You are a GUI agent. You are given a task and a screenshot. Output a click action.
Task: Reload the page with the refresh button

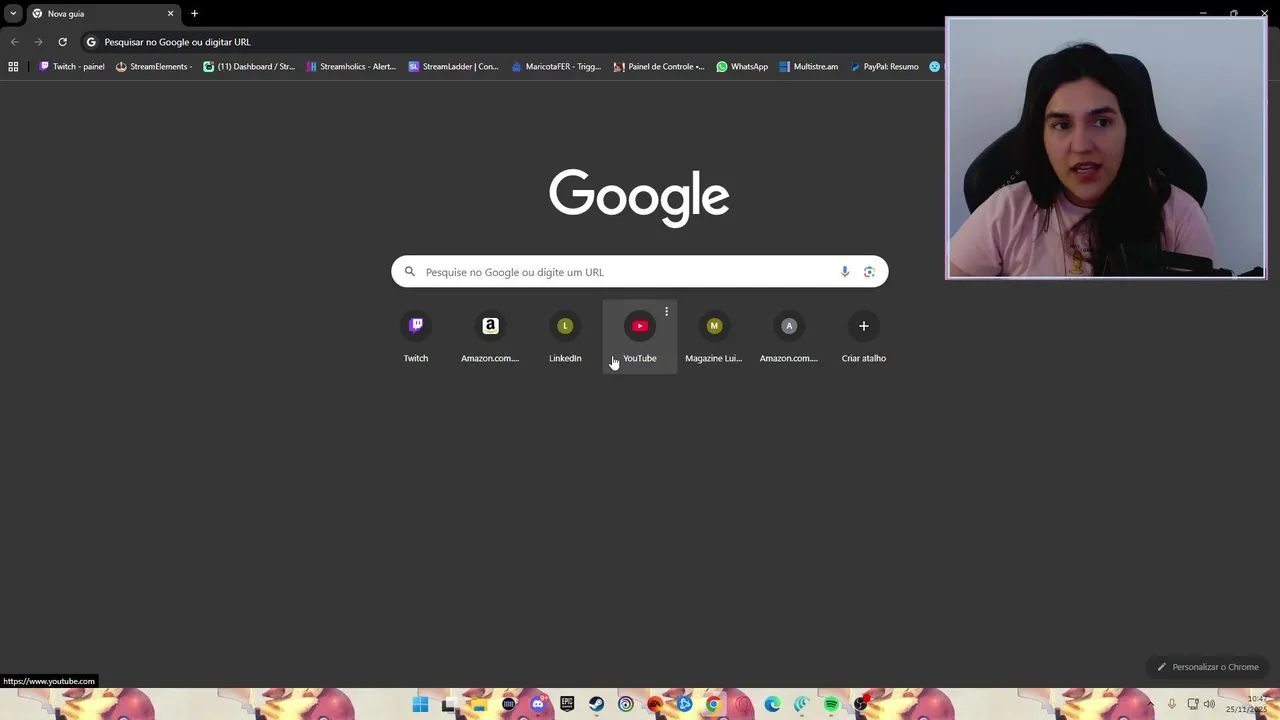(x=62, y=42)
